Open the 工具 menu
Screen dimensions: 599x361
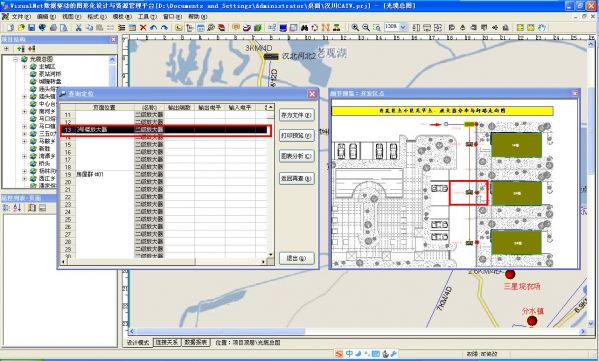click(147, 17)
